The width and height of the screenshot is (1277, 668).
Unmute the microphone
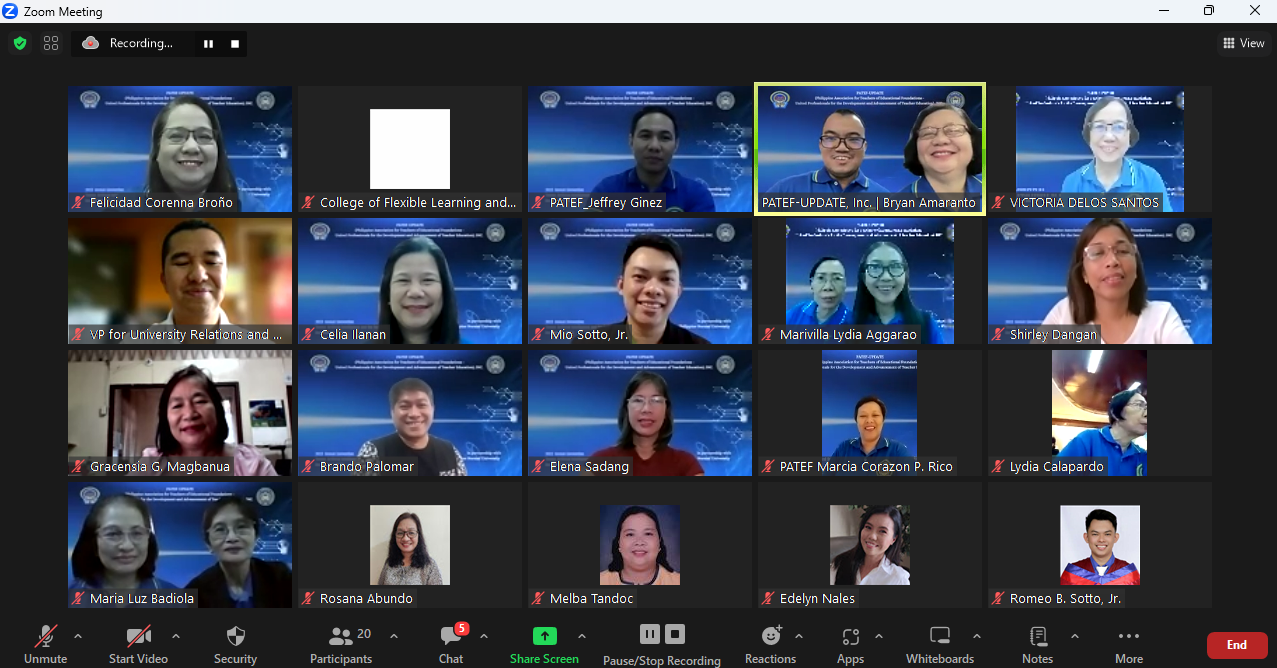tap(45, 644)
